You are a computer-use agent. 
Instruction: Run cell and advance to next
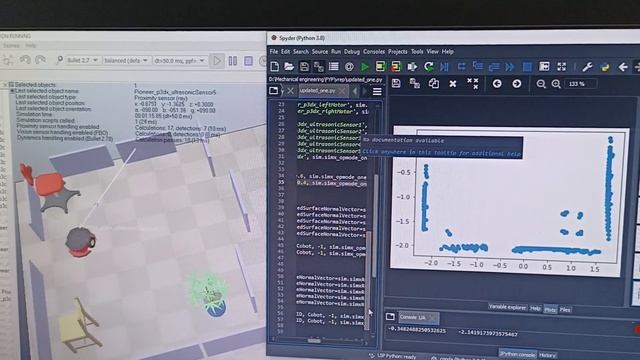tap(396, 67)
